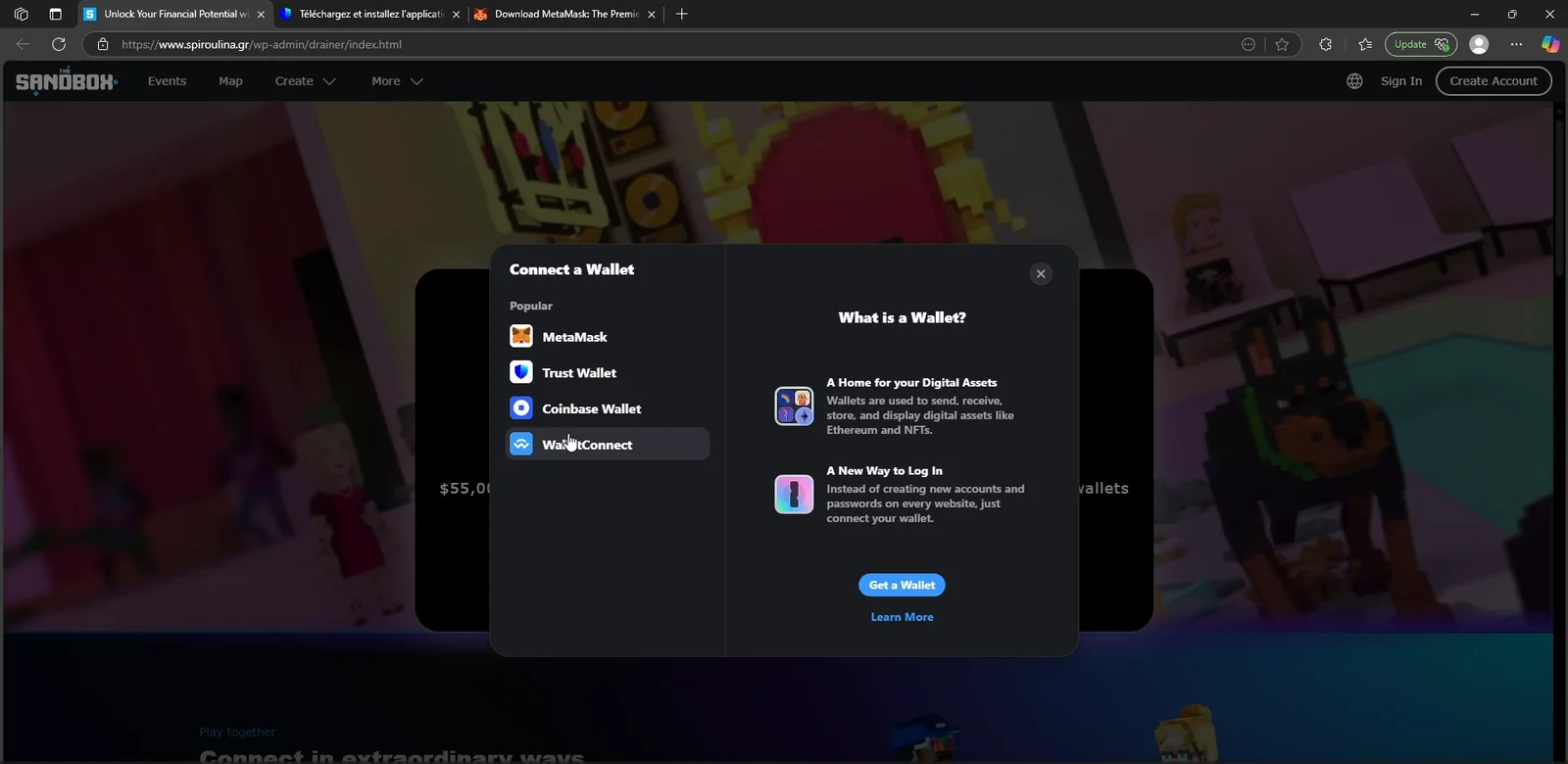Close the Connect a Wallet dialog
Screen dimensions: 1568x764
pyautogui.click(x=1041, y=274)
